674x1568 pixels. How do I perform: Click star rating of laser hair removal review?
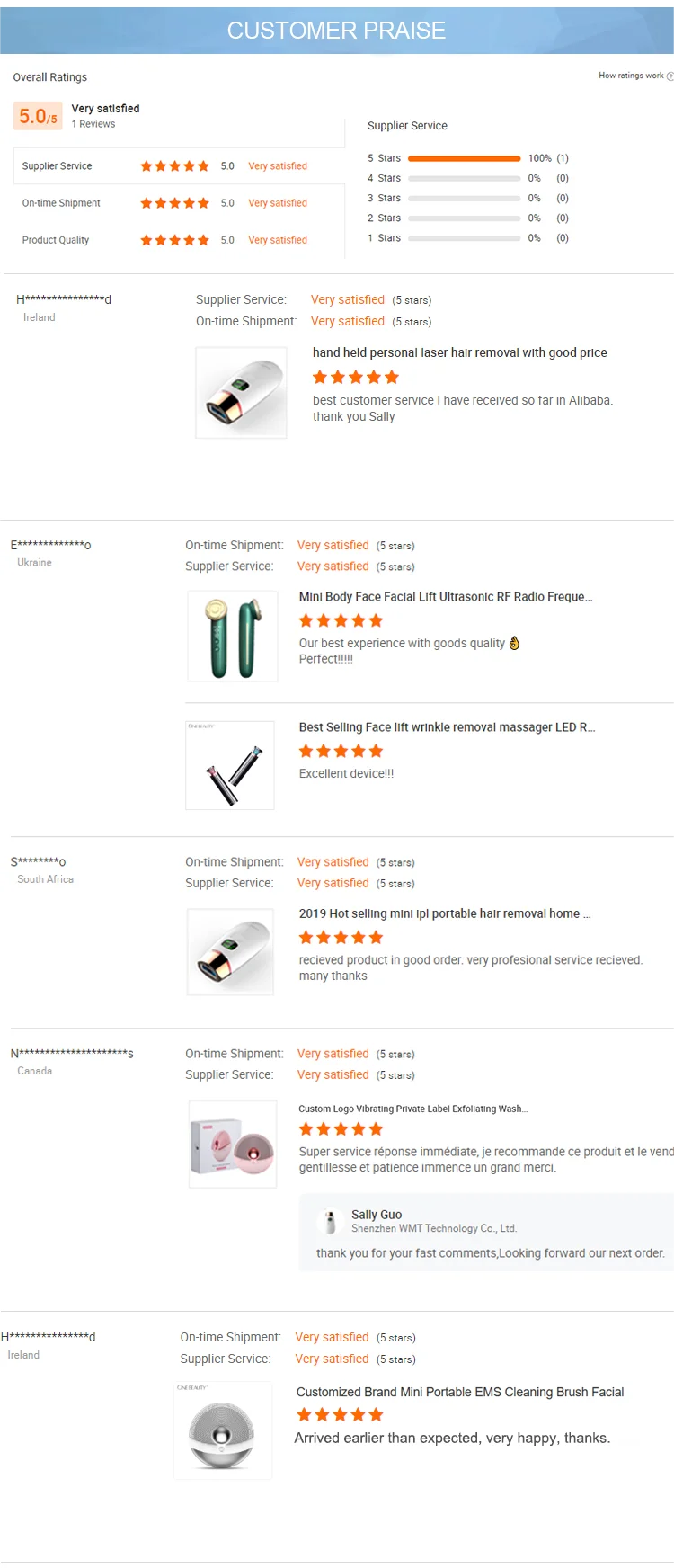(355, 378)
